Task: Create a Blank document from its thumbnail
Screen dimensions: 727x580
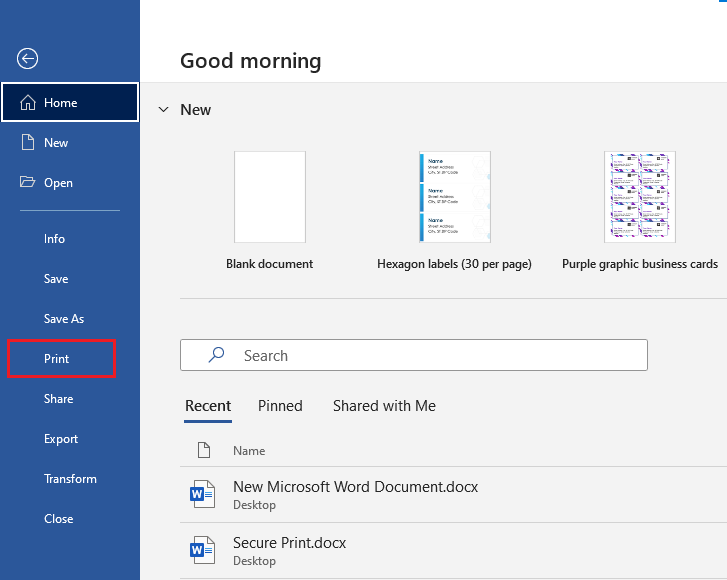Action: [270, 197]
